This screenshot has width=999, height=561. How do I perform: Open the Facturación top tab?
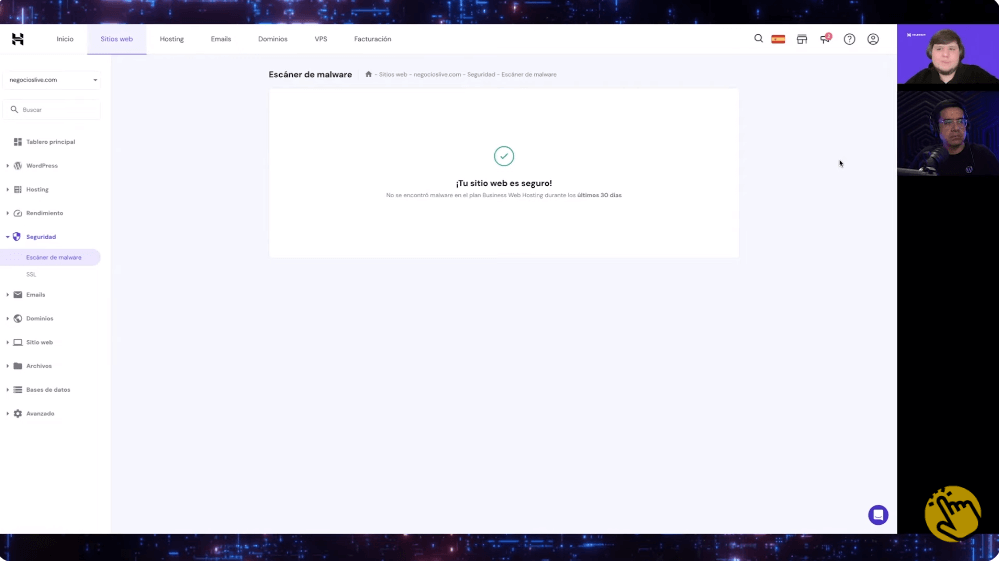coord(373,39)
